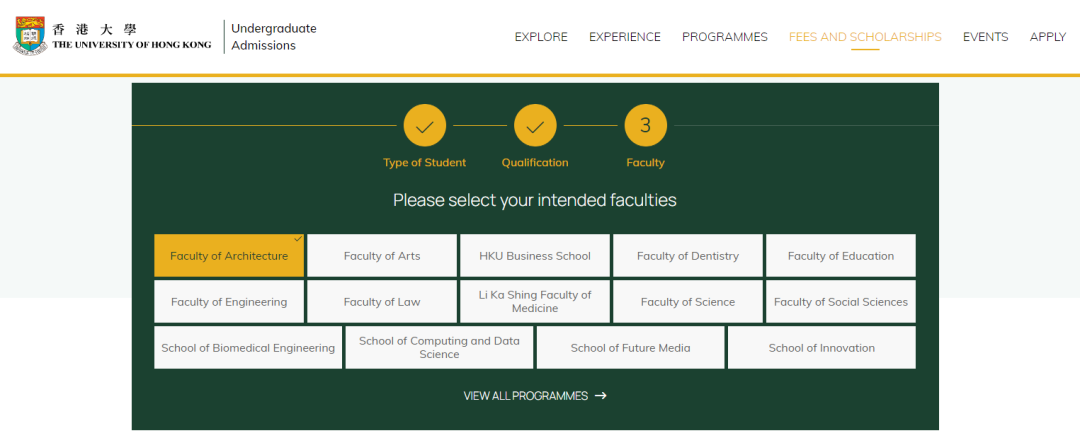The image size is (1080, 438).
Task: Select Faculty of Arts tile
Action: (382, 256)
